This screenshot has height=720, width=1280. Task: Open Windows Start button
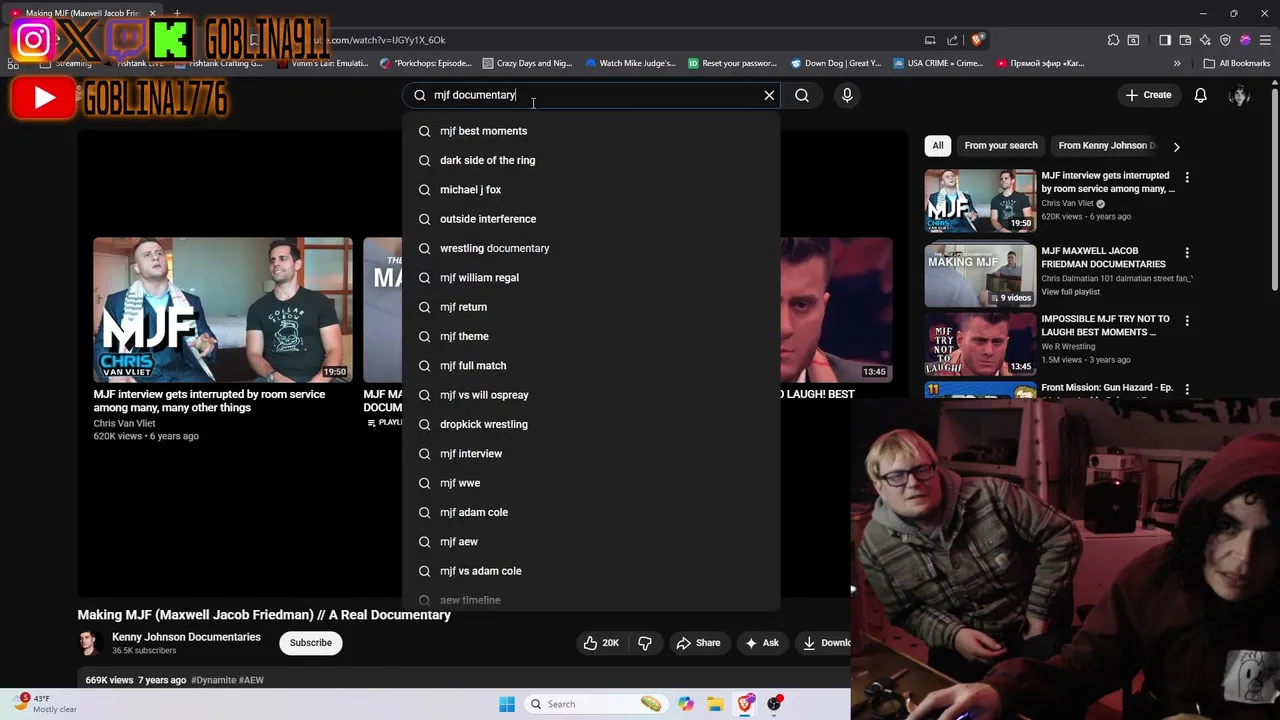[507, 704]
